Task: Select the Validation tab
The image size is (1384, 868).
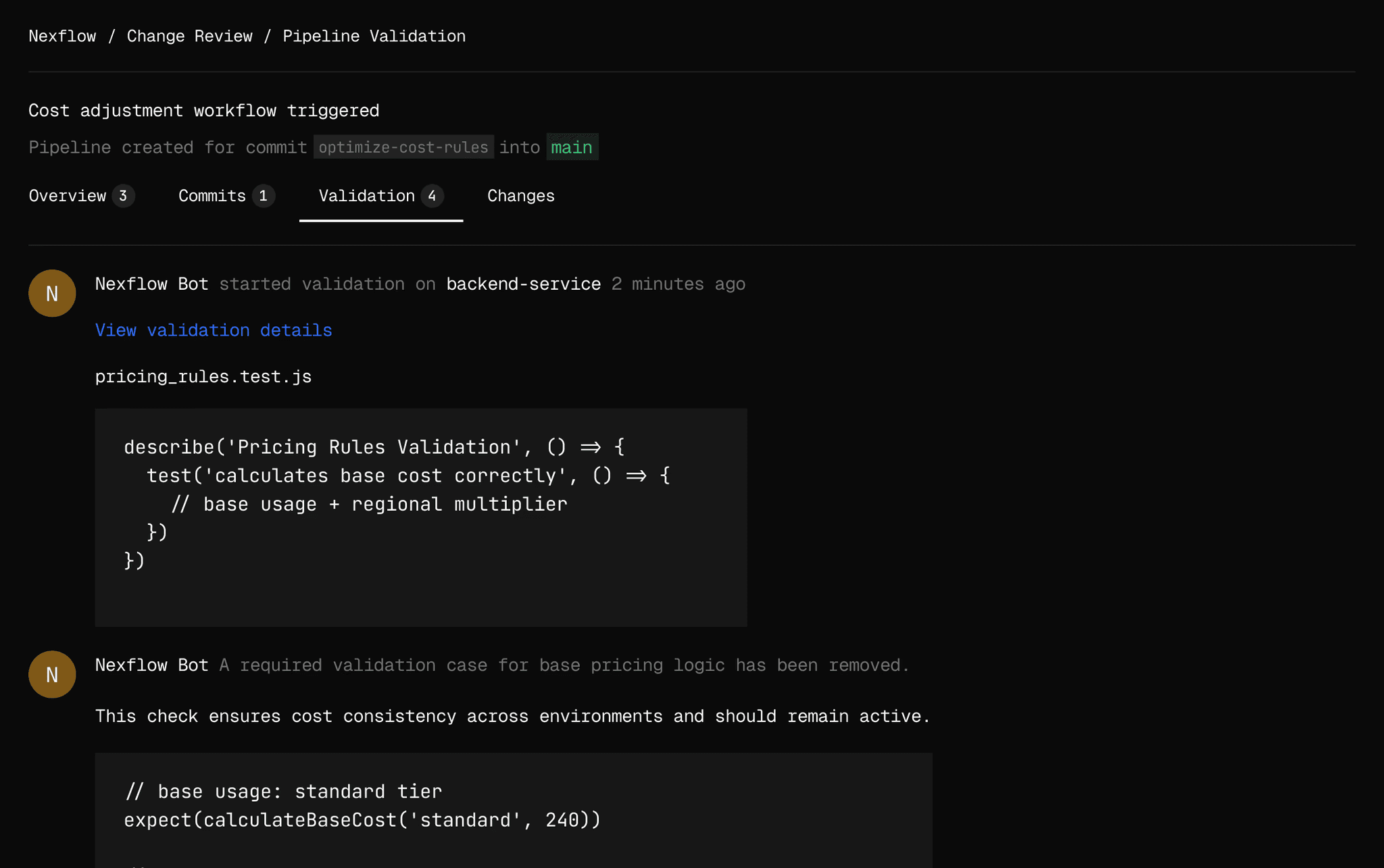Action: tap(367, 196)
